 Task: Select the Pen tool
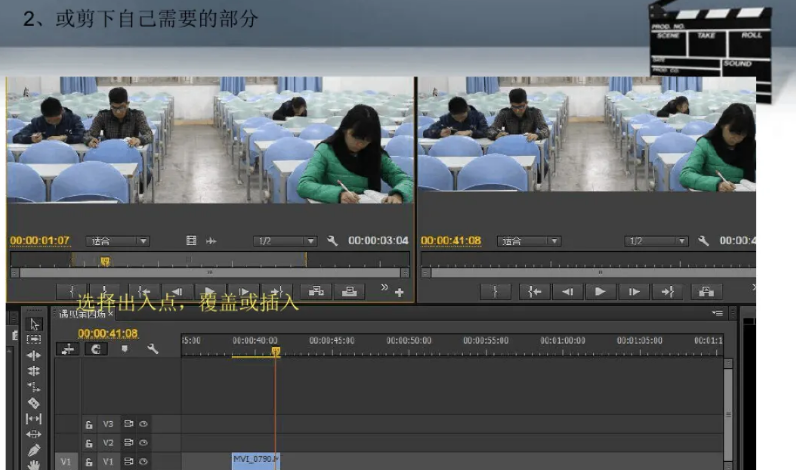(x=34, y=450)
